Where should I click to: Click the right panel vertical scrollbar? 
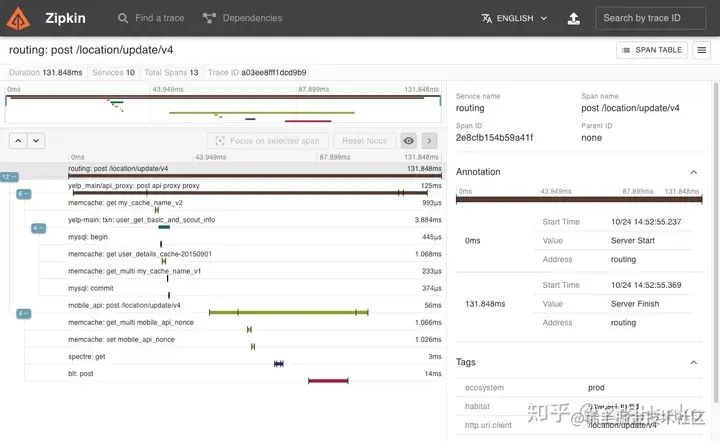715,243
